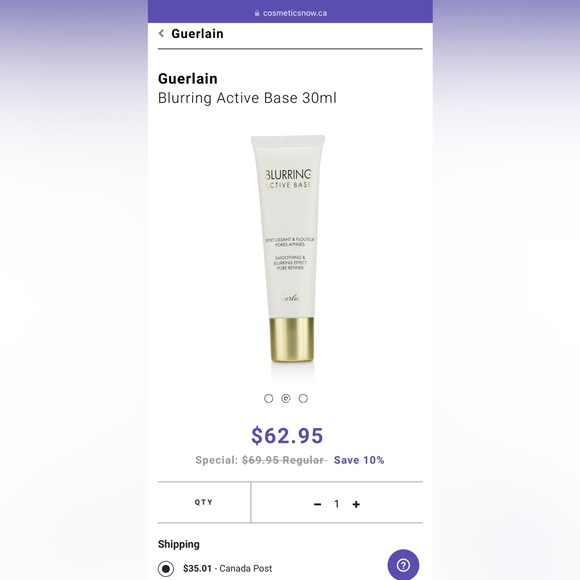Click the Shipping section heading
The image size is (580, 580).
[x=179, y=544]
